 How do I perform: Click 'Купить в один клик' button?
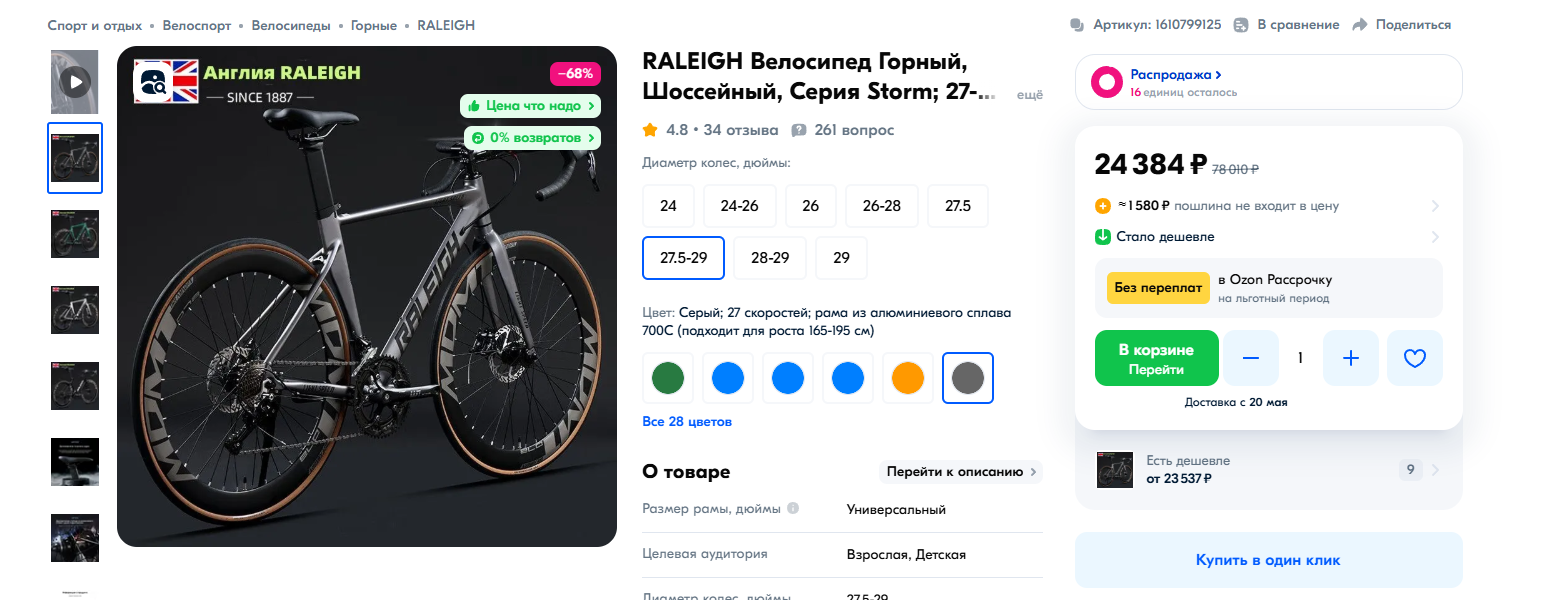pyautogui.click(x=1268, y=560)
